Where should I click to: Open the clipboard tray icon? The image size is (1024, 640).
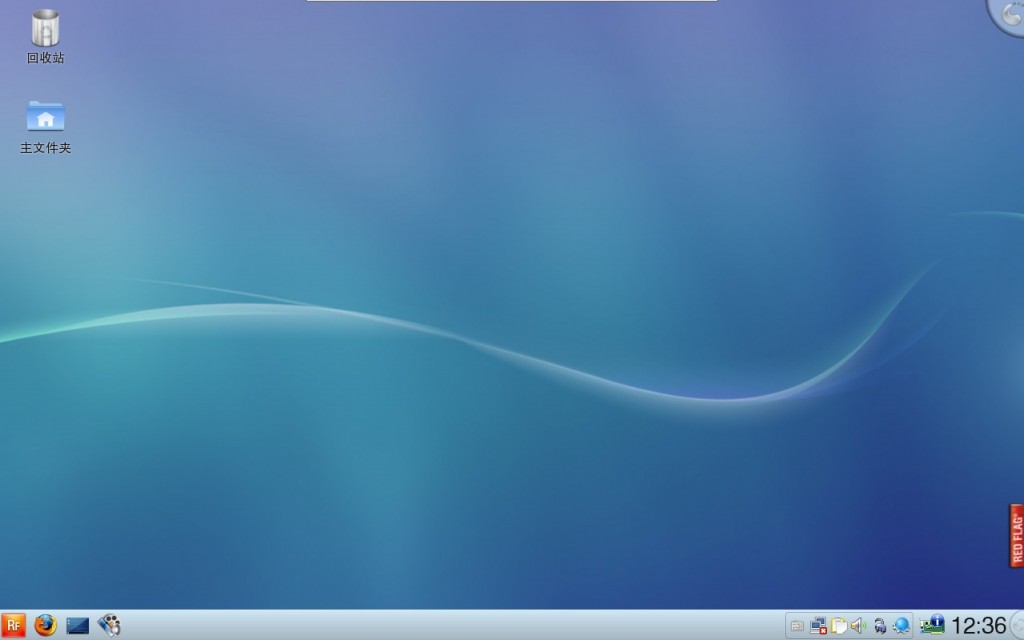(839, 626)
